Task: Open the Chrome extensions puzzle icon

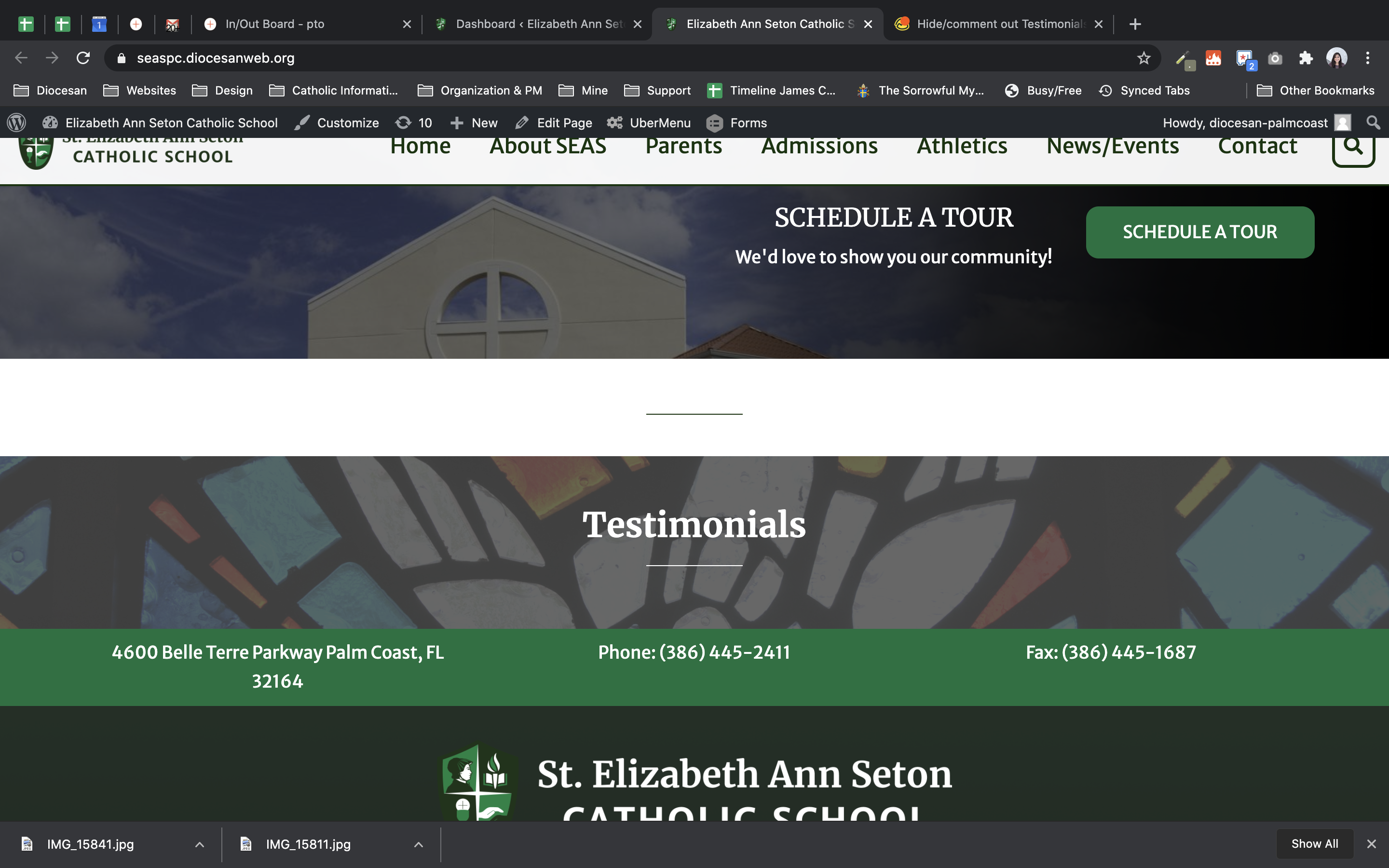Action: tap(1306, 58)
